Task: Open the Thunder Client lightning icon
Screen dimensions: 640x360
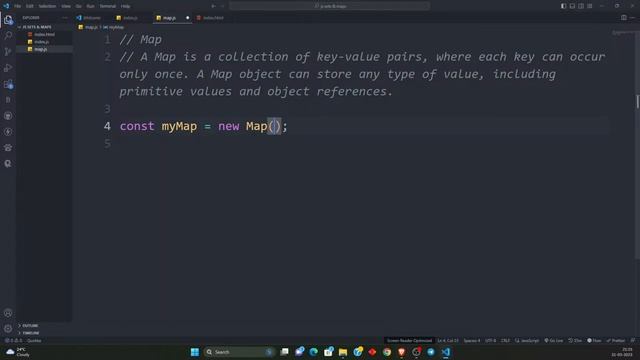Action: pos(8,132)
